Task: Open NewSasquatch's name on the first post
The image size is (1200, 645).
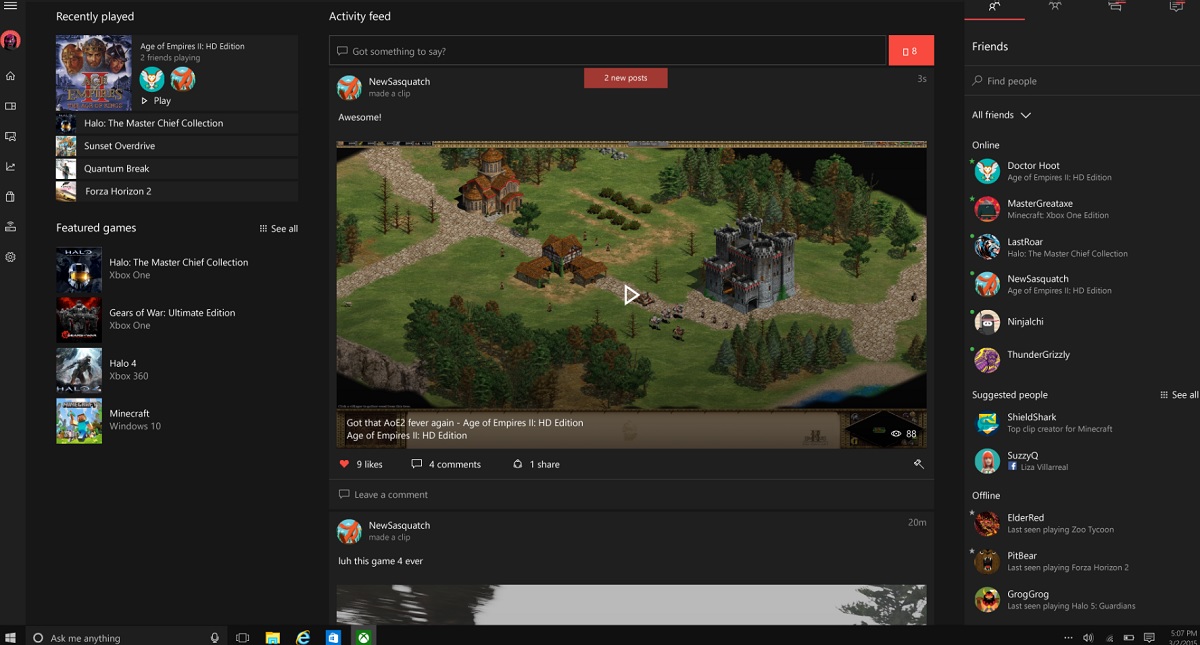Action: tap(399, 81)
